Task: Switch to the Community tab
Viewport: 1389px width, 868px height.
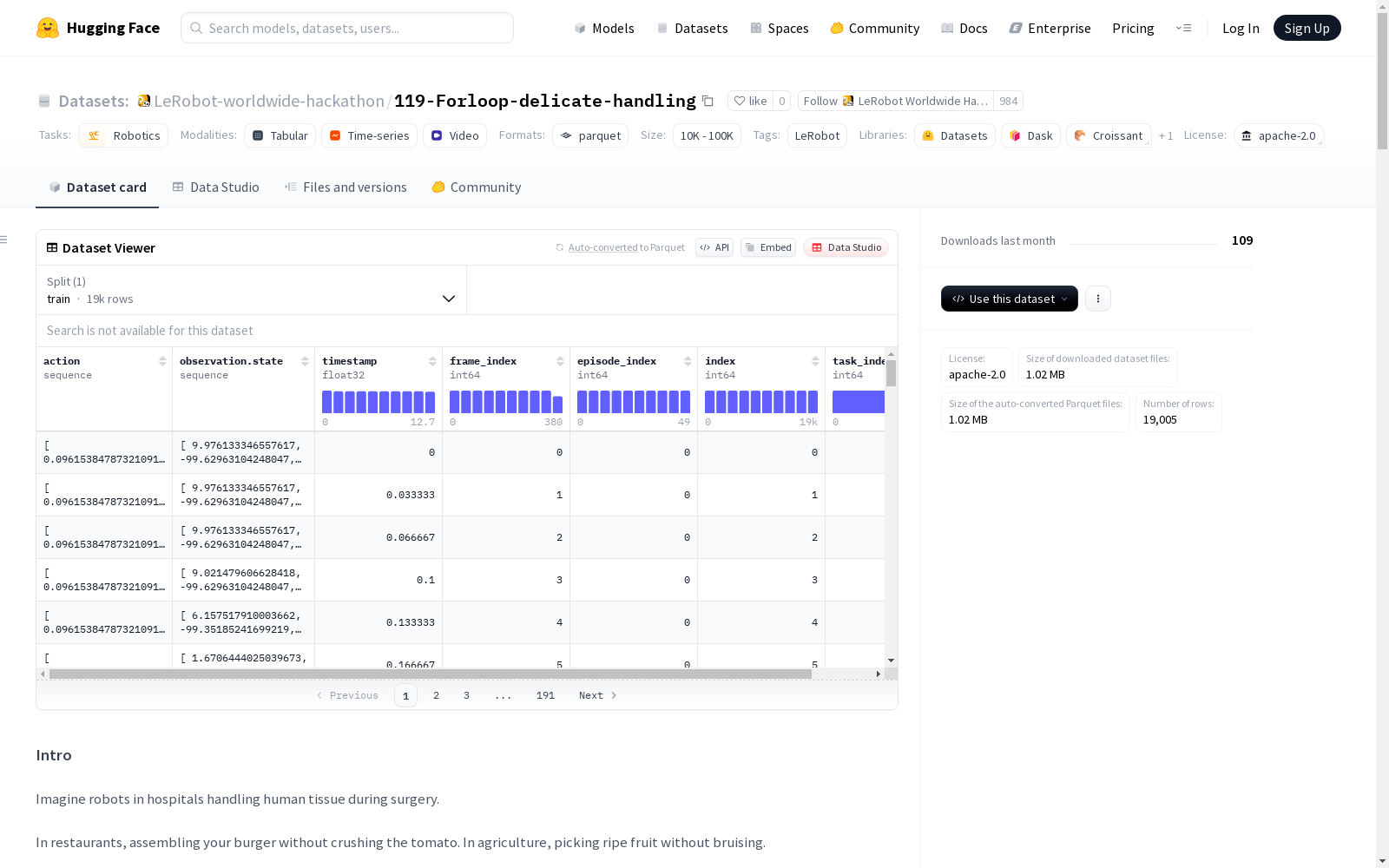Action: pos(477,187)
